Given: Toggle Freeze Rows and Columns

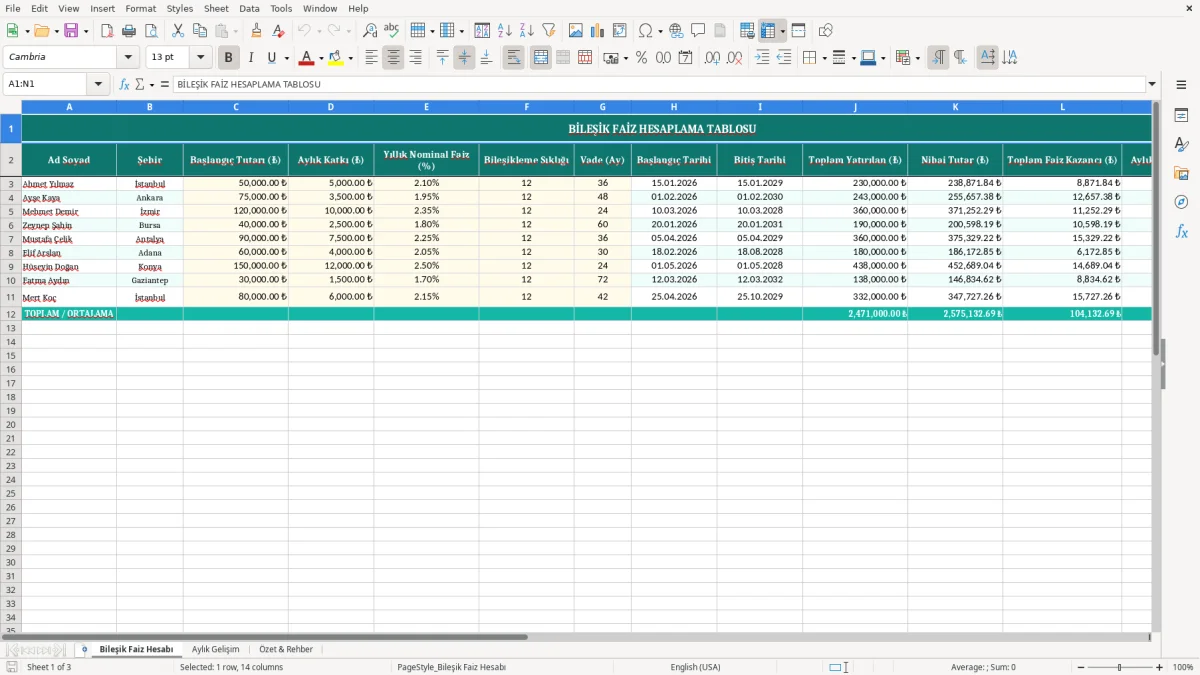Looking at the screenshot, I should (x=768, y=31).
